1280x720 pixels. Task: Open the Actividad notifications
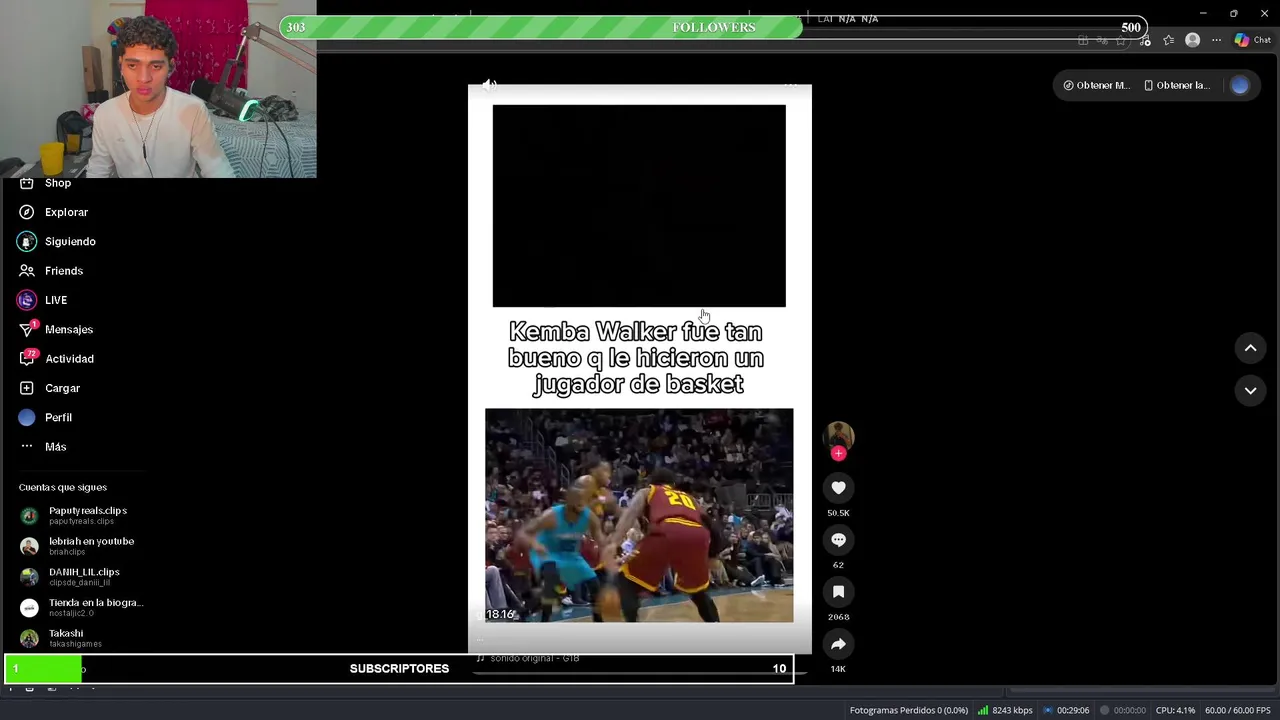56,359
